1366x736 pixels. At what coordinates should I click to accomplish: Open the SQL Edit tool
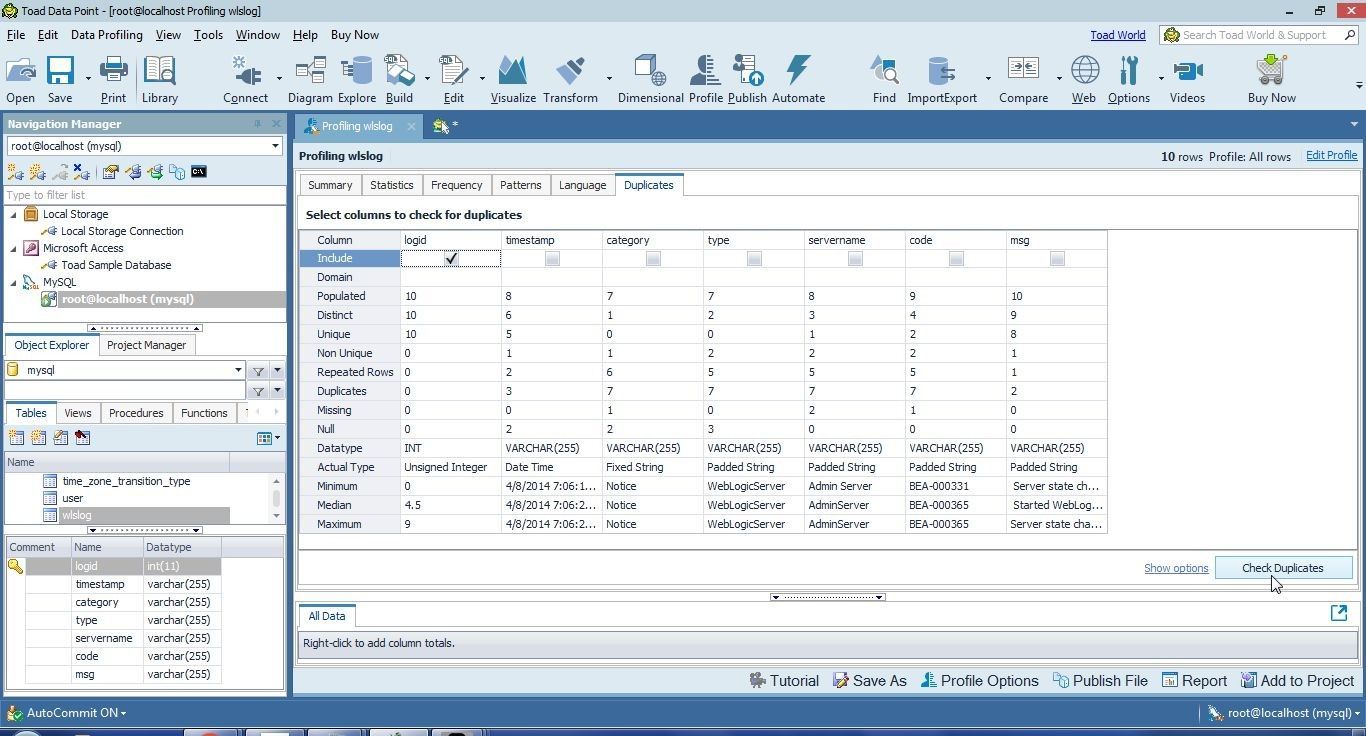click(454, 80)
